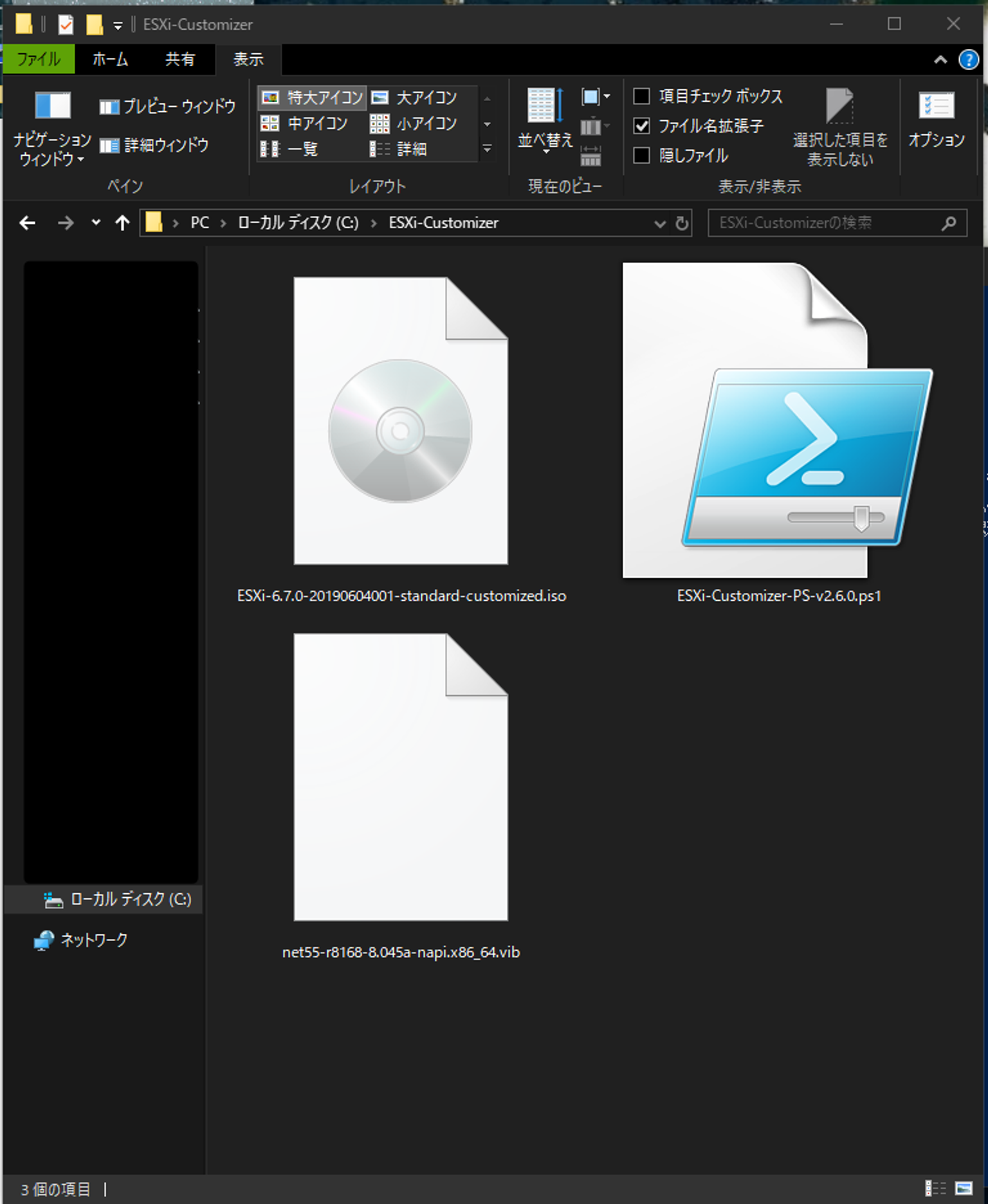Click the search magnifier icon

click(x=949, y=223)
